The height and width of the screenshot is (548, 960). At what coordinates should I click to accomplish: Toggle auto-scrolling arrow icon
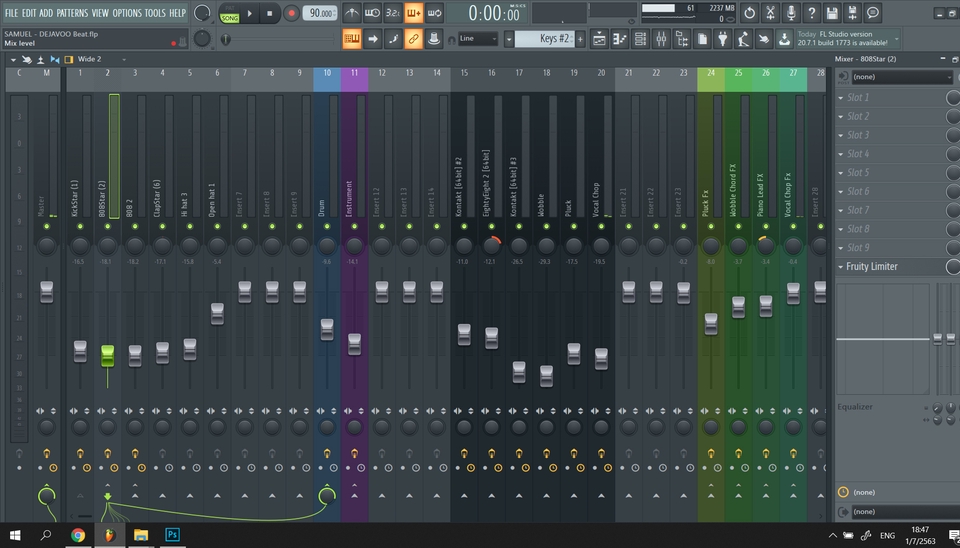(372, 39)
